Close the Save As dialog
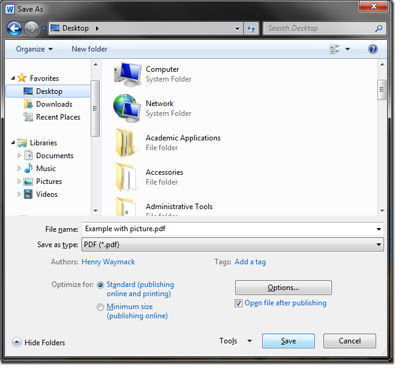 coord(373,7)
